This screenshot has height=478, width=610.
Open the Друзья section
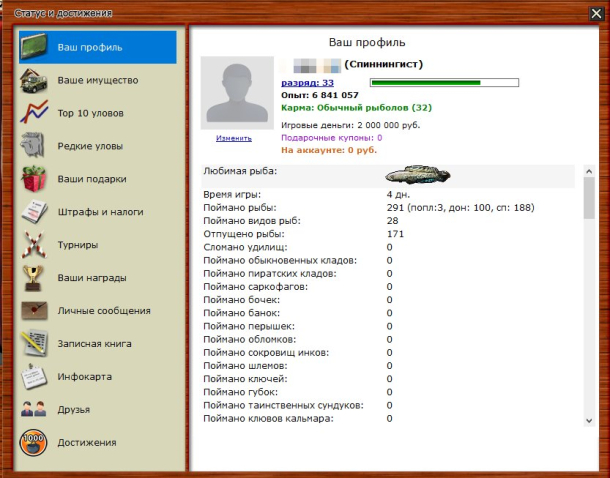tap(74, 410)
